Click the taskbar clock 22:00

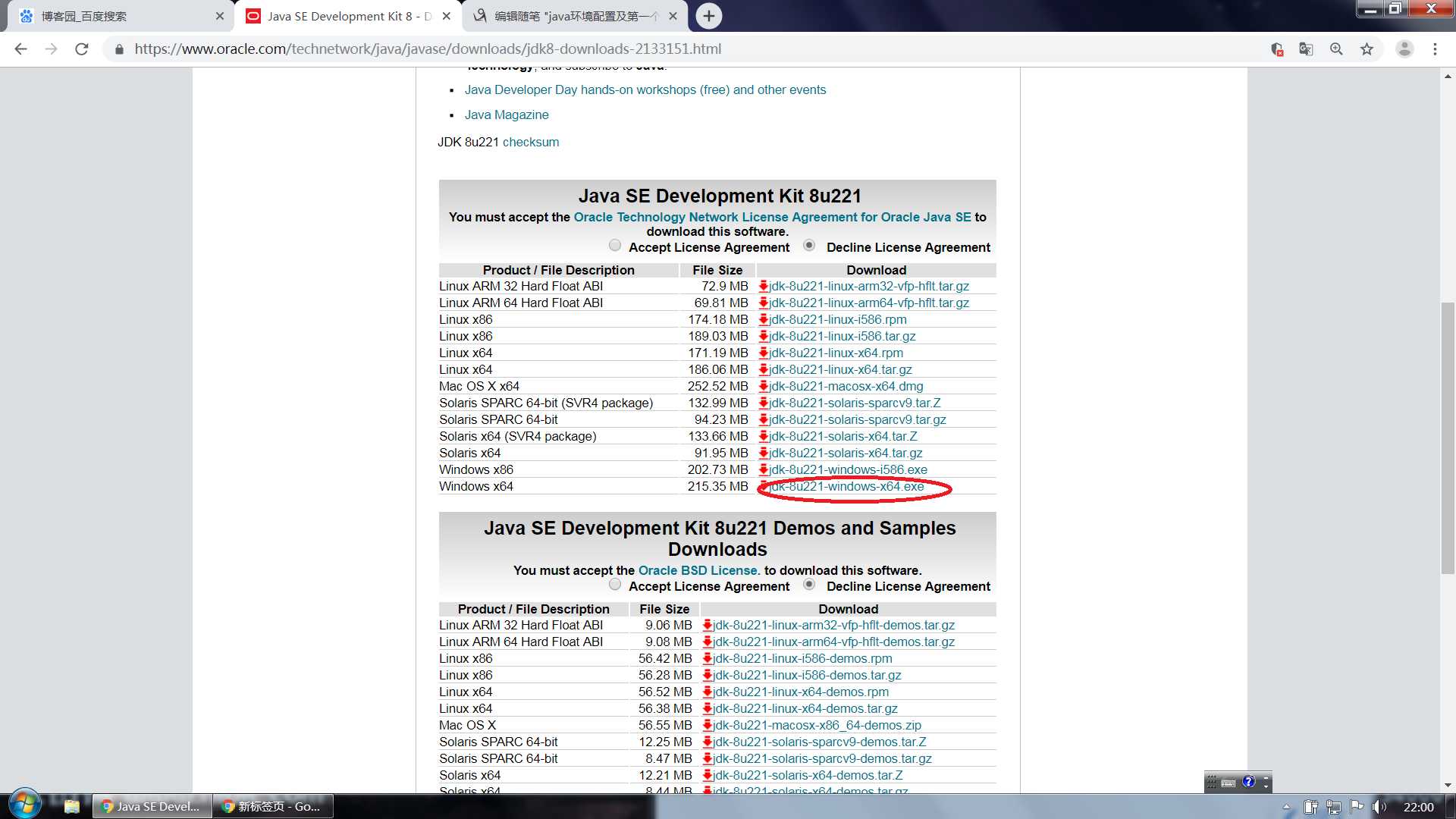[1418, 807]
